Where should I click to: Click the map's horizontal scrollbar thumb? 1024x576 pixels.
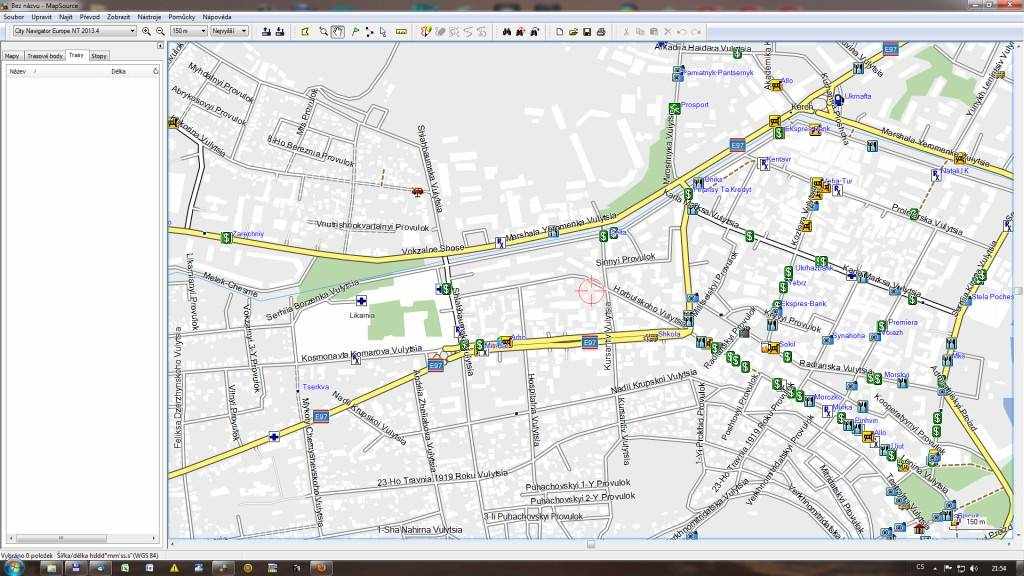tap(590, 544)
